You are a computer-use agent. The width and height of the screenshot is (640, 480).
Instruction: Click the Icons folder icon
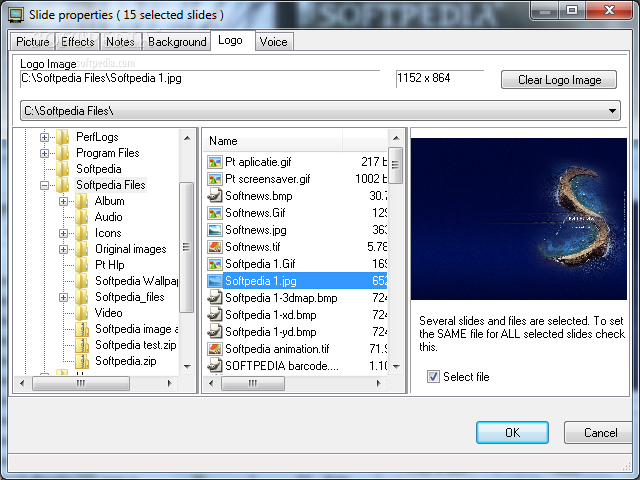(81, 233)
